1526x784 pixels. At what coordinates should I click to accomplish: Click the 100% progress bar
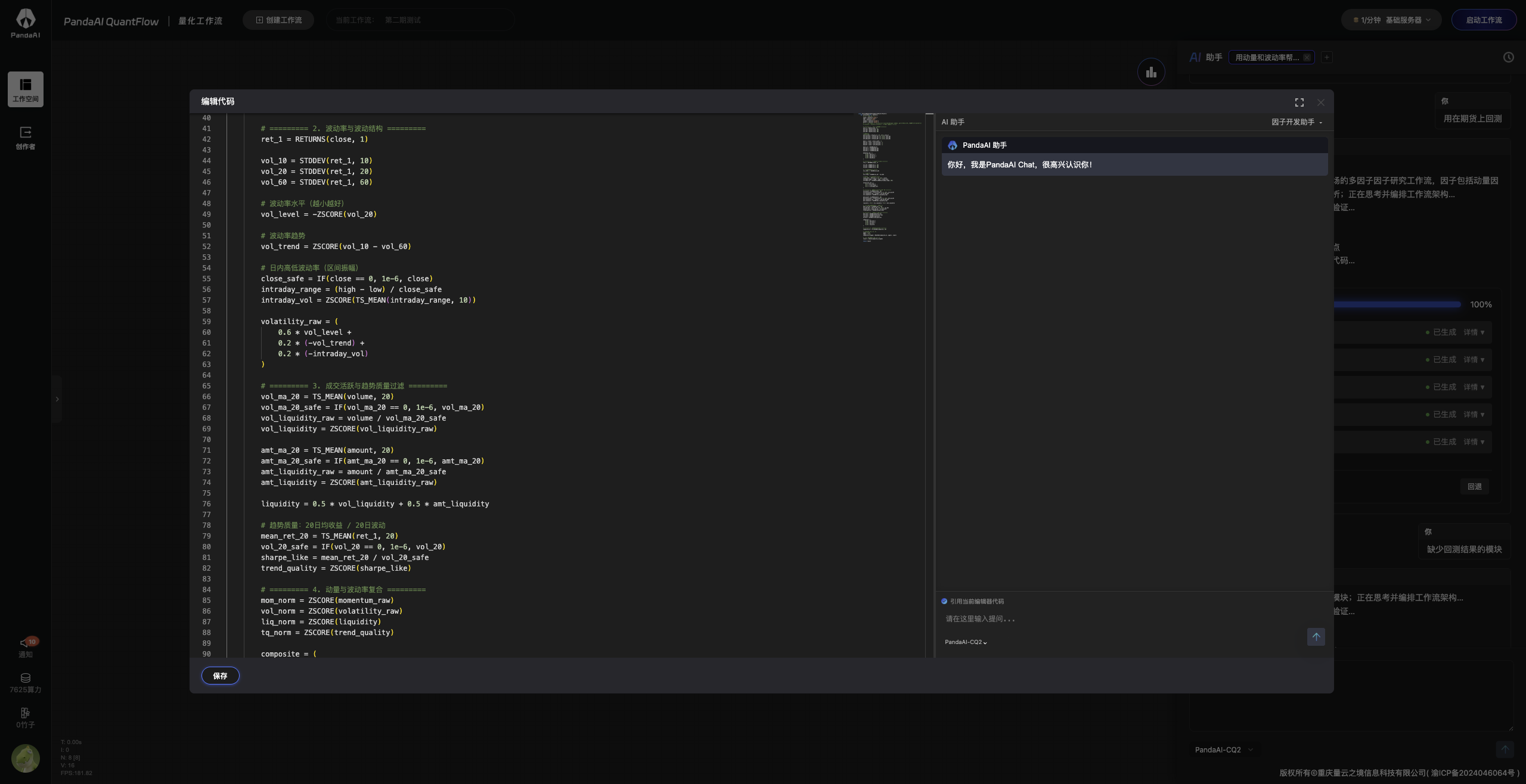coord(1397,304)
